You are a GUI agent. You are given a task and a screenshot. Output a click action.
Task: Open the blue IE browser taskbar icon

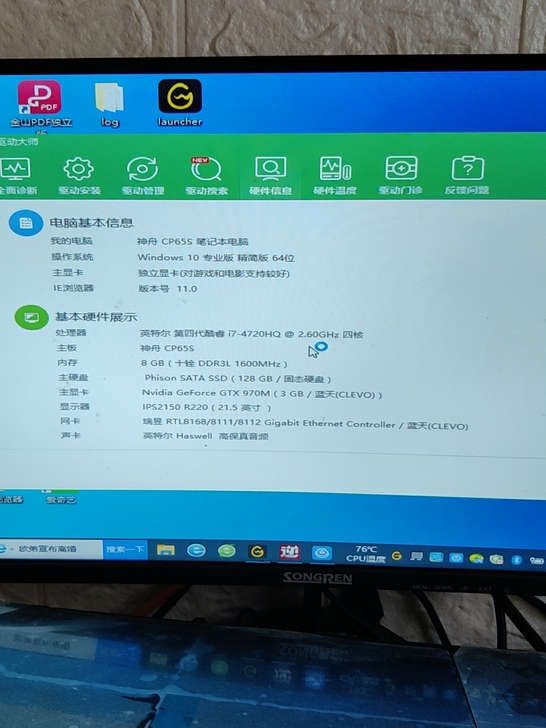pos(196,551)
